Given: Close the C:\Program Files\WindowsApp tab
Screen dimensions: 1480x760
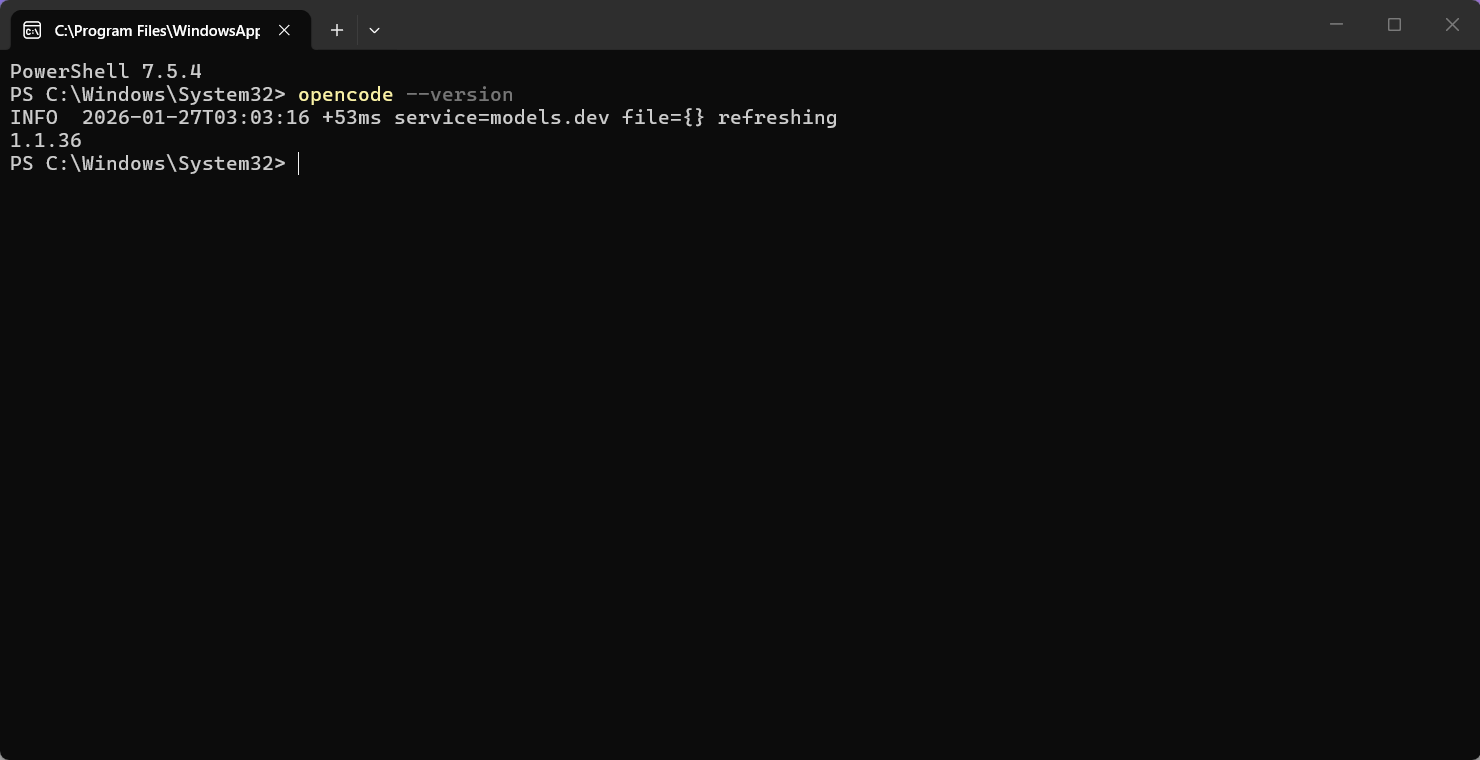Looking at the screenshot, I should (284, 30).
